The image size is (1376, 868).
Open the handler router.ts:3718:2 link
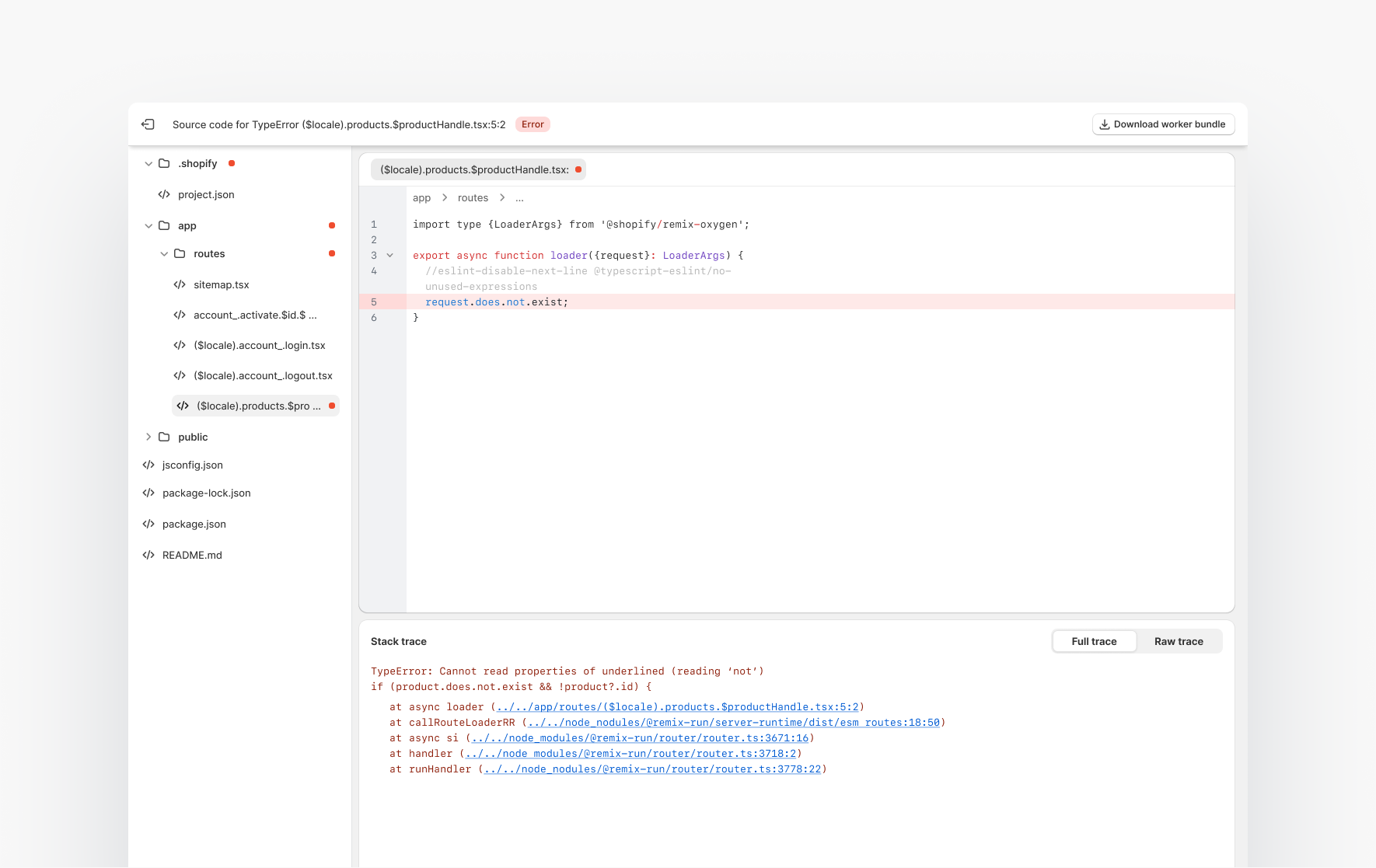pos(630,754)
